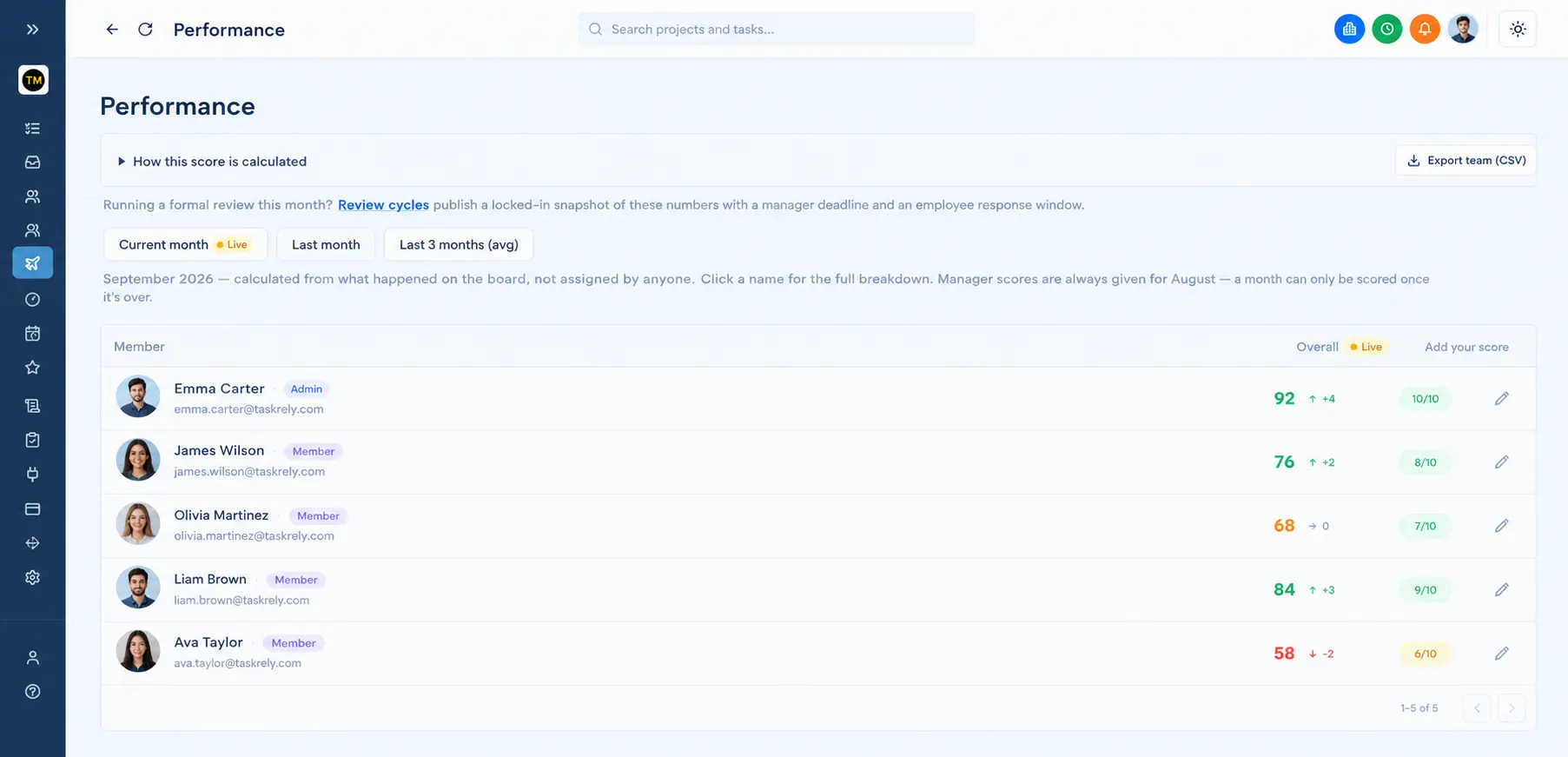This screenshot has height=757, width=1568.
Task: Open the scroll document icon in sidebar
Action: [32, 406]
